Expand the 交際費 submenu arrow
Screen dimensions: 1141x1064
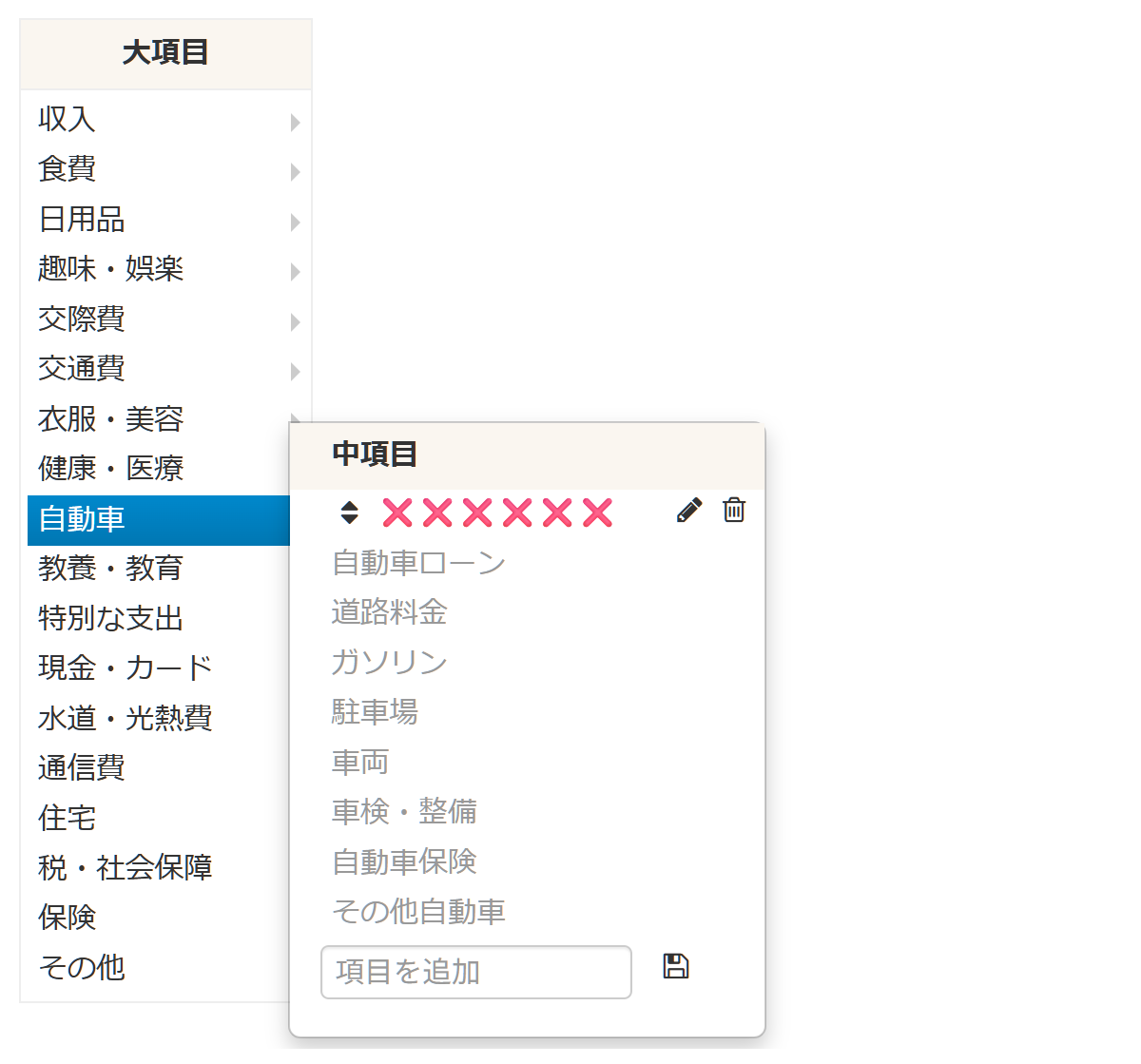[295, 321]
